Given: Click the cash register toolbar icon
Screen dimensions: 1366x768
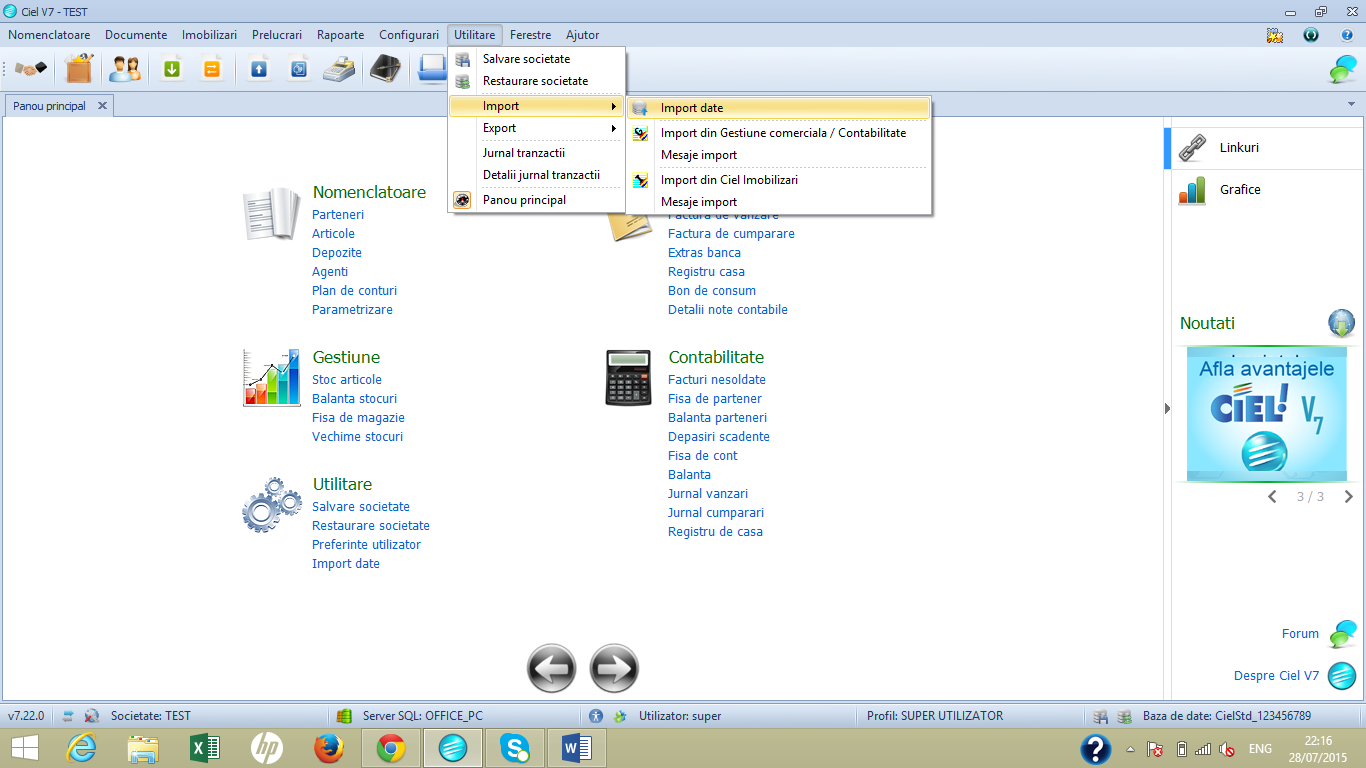Looking at the screenshot, I should (x=340, y=69).
